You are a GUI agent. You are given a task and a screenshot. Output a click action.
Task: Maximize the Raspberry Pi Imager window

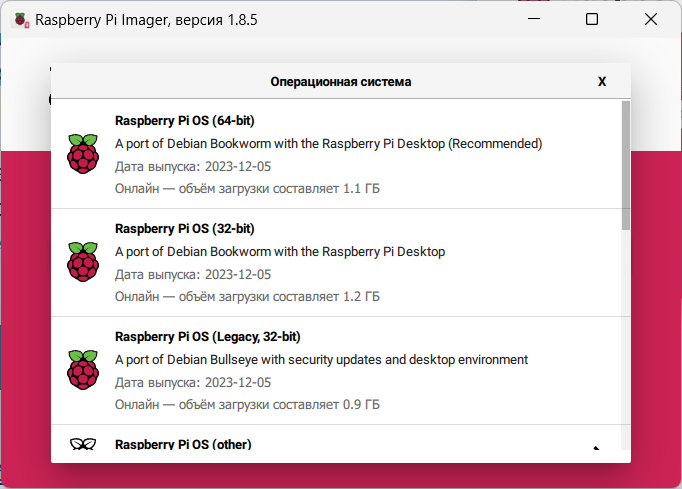592,19
